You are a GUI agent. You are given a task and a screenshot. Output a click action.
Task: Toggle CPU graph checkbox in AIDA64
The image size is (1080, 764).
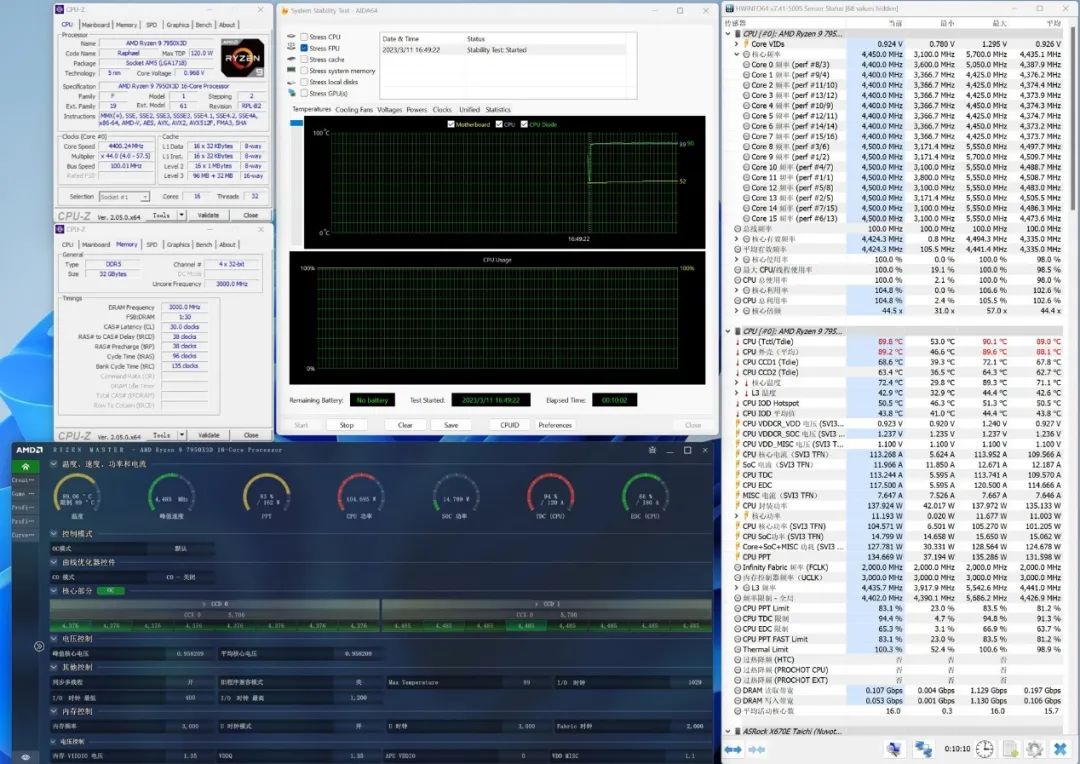(x=499, y=125)
